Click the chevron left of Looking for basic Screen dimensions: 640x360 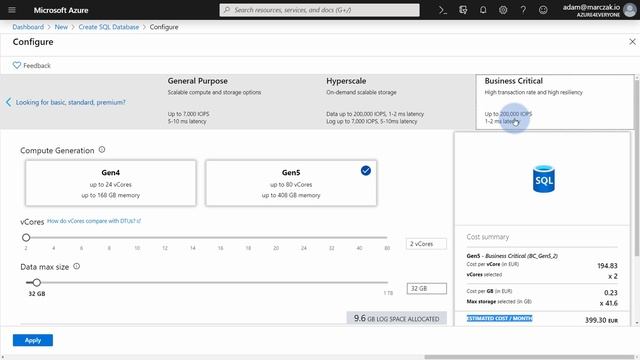[x=9, y=102]
